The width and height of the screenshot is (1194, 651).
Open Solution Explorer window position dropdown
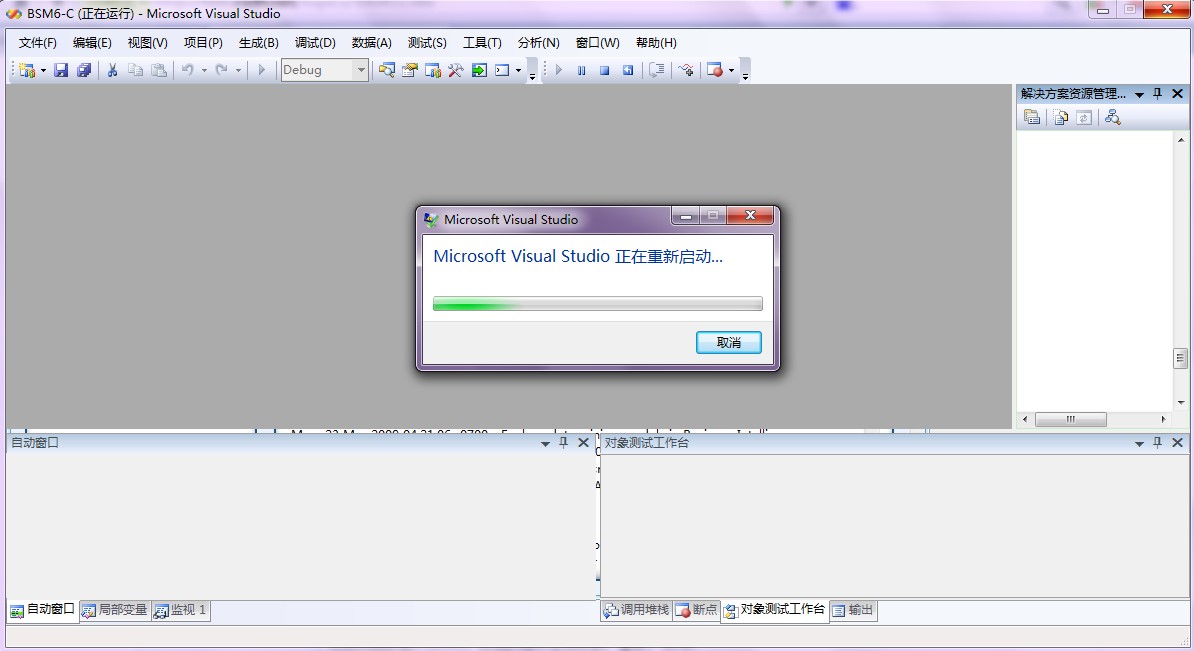point(1139,94)
